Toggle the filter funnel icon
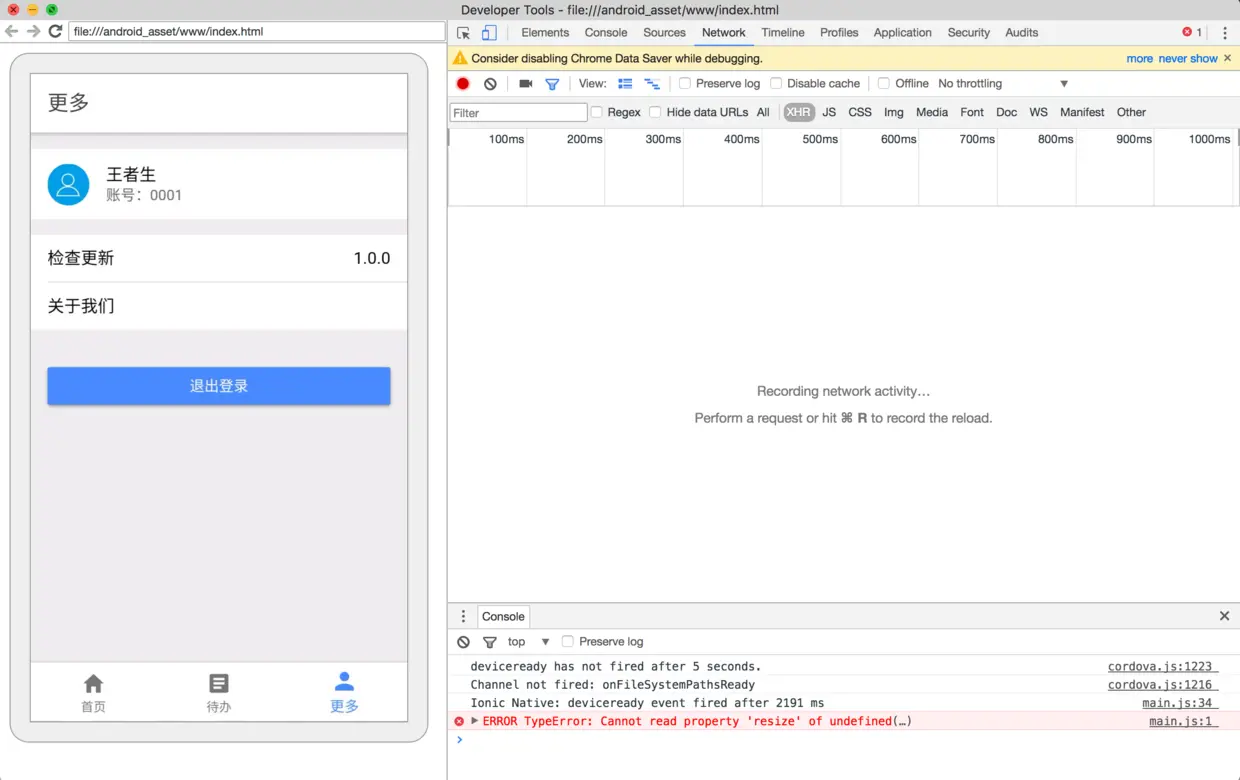This screenshot has width=1240, height=780. click(552, 84)
